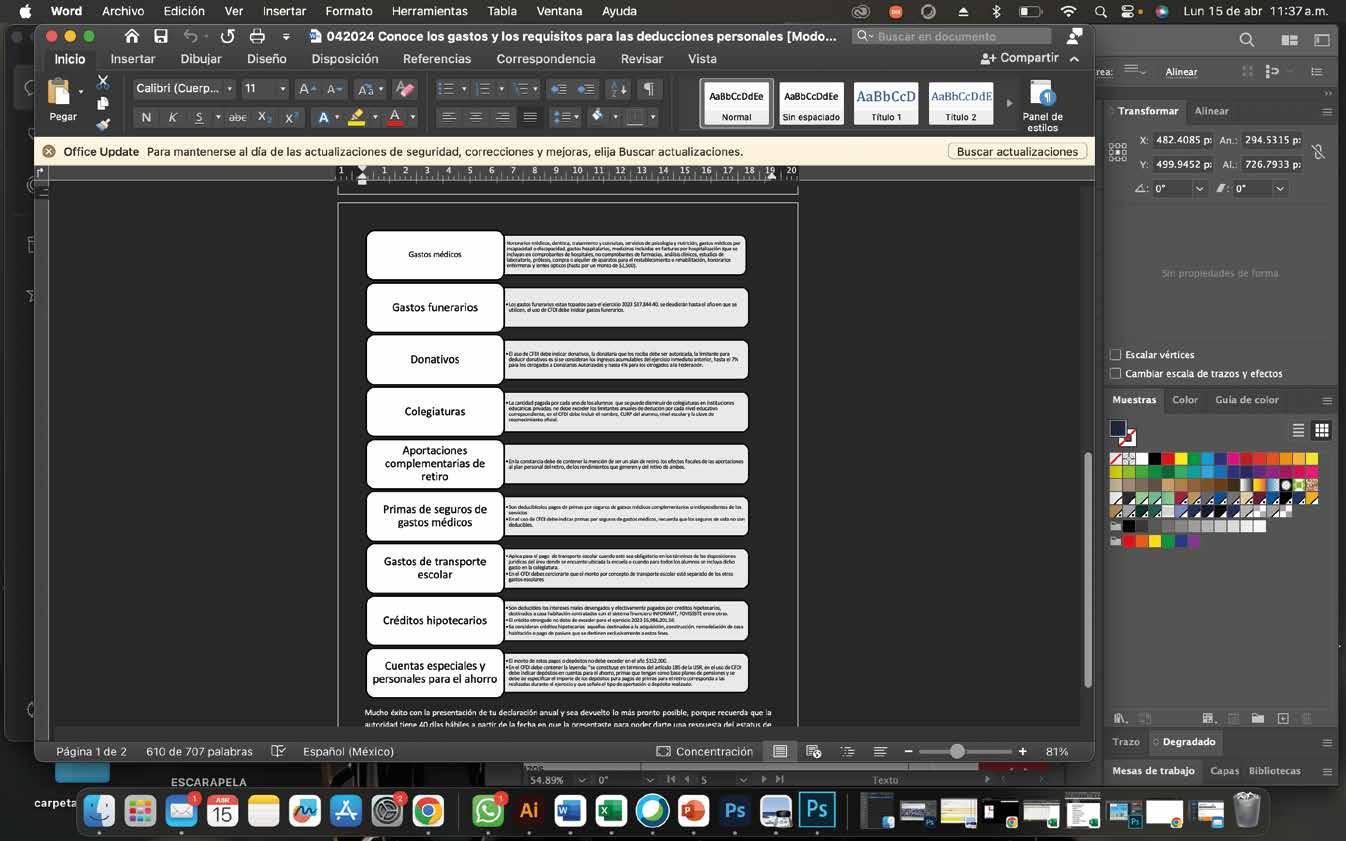Clear all formatting with the eraser icon

(404, 89)
